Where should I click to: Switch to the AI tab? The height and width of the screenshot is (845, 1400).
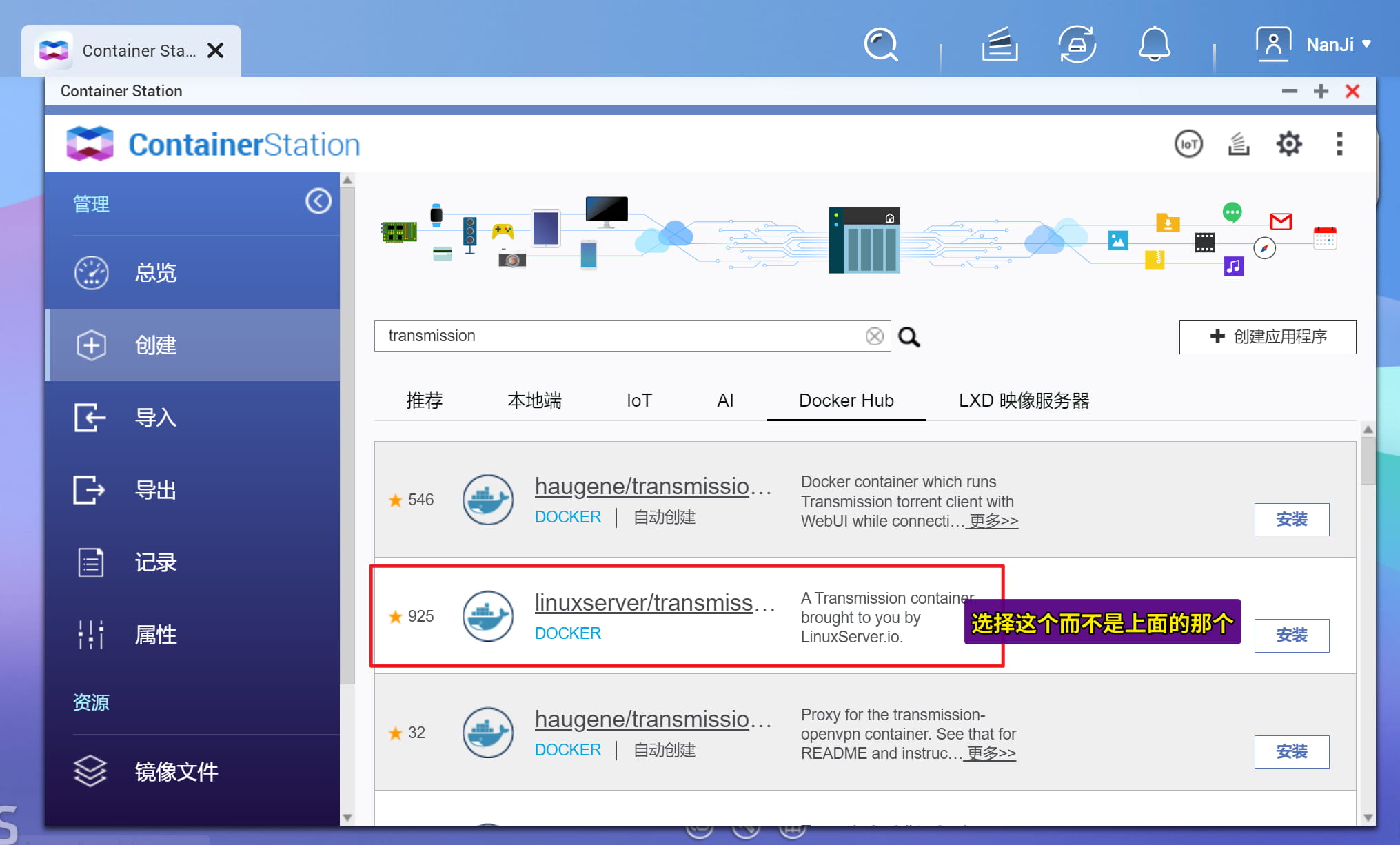(725, 400)
